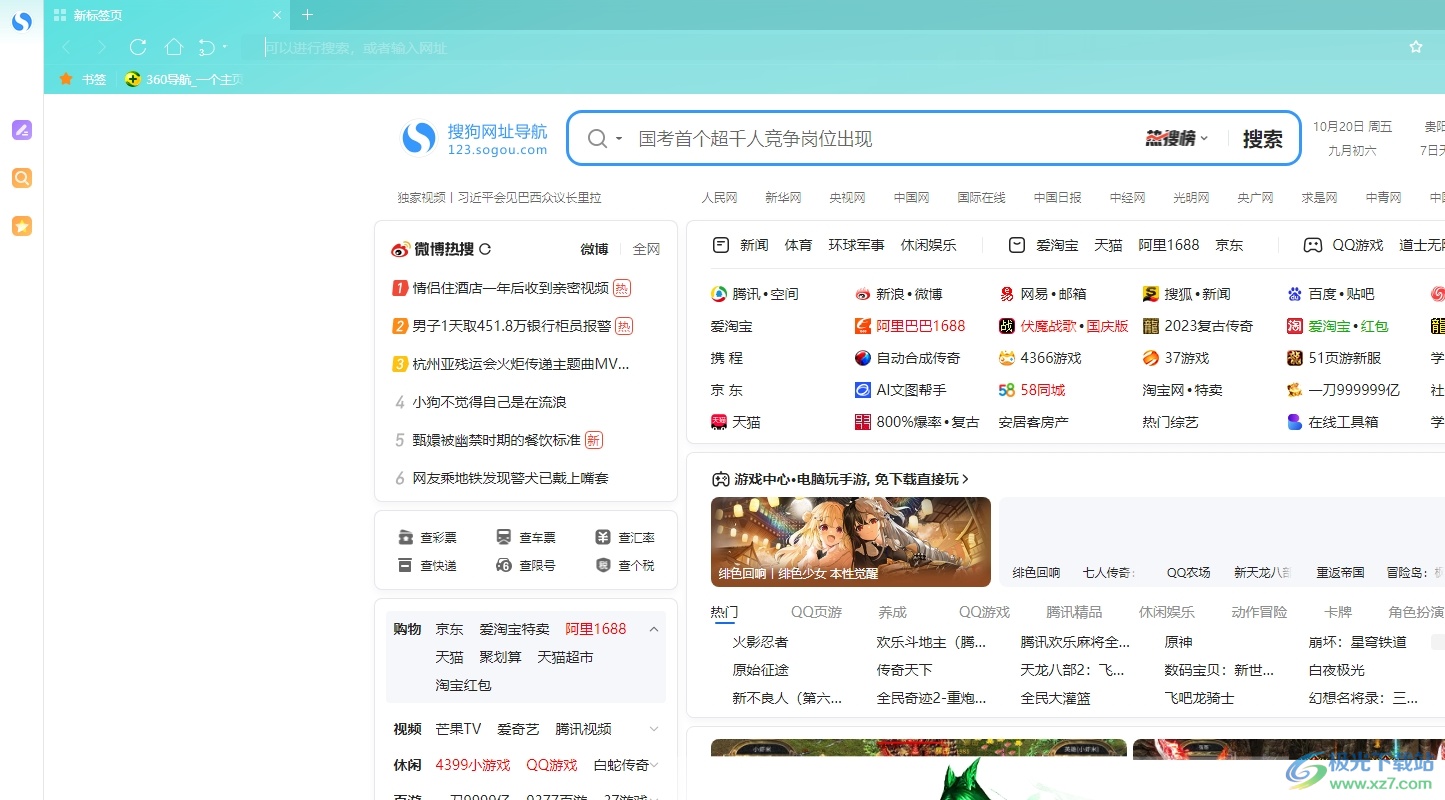Open the 火影忍者 game link
Image resolution: width=1445 pixels, height=800 pixels.
pos(760,642)
